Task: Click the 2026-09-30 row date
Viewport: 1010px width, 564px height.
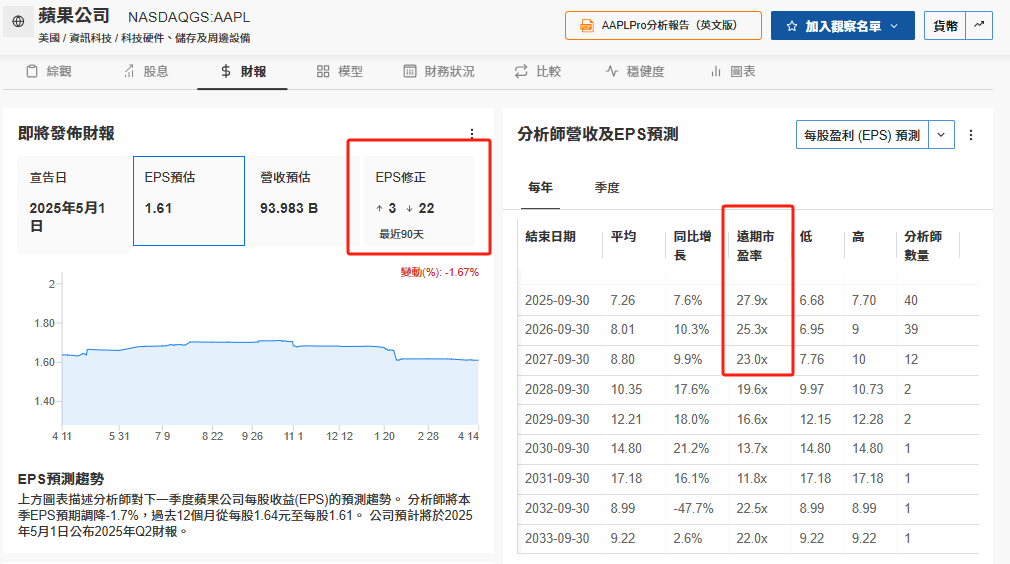Action: [557, 330]
